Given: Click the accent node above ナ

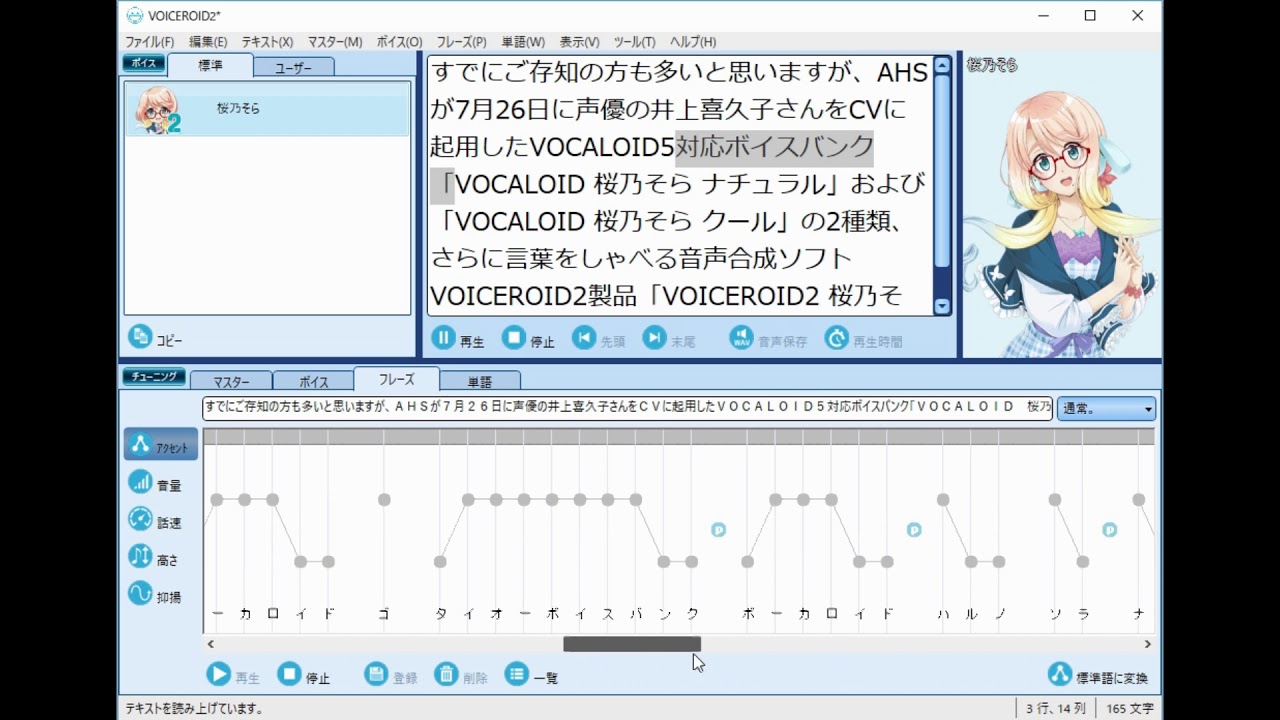Looking at the screenshot, I should (x=1138, y=499).
